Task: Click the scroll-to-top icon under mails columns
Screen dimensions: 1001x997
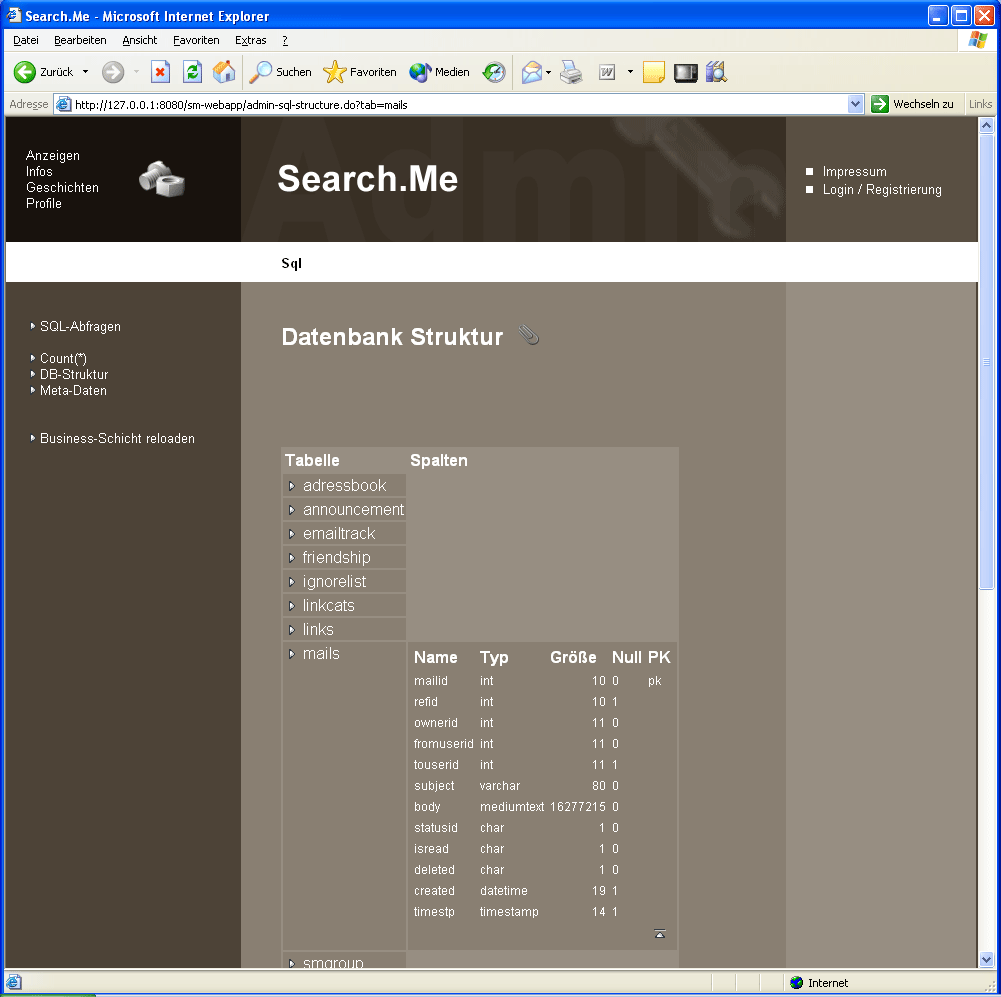Action: [659, 934]
